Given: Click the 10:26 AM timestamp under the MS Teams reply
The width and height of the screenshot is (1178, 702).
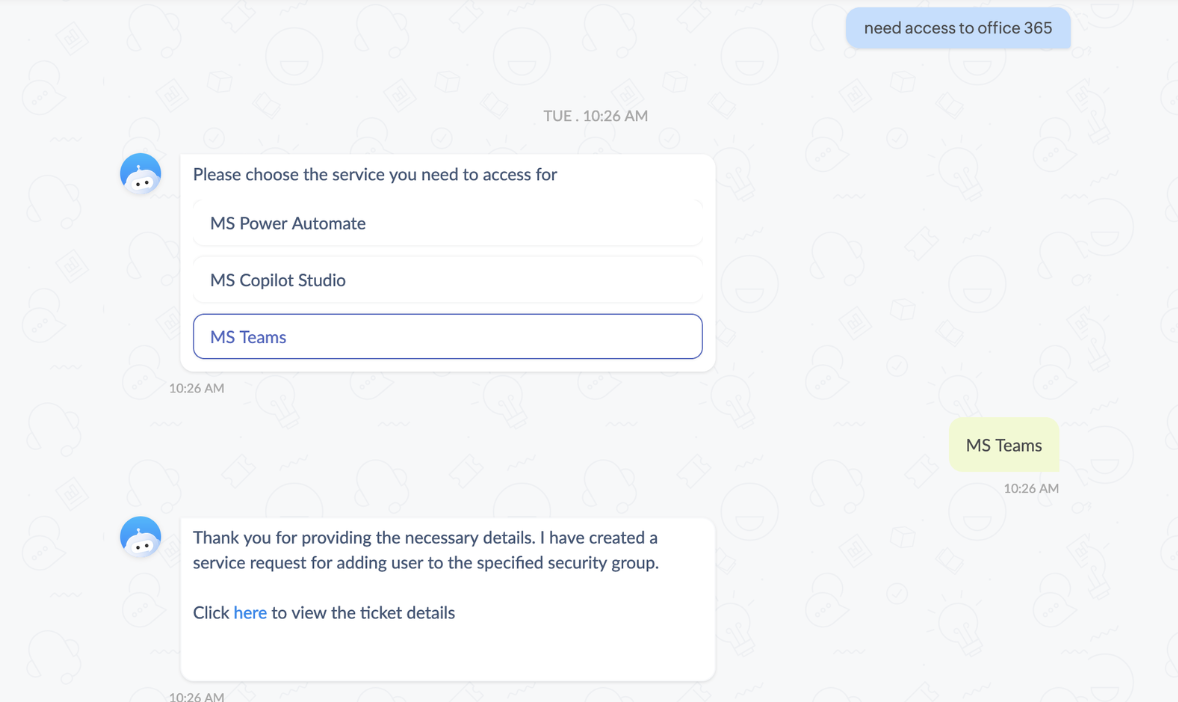Looking at the screenshot, I should pos(1031,488).
